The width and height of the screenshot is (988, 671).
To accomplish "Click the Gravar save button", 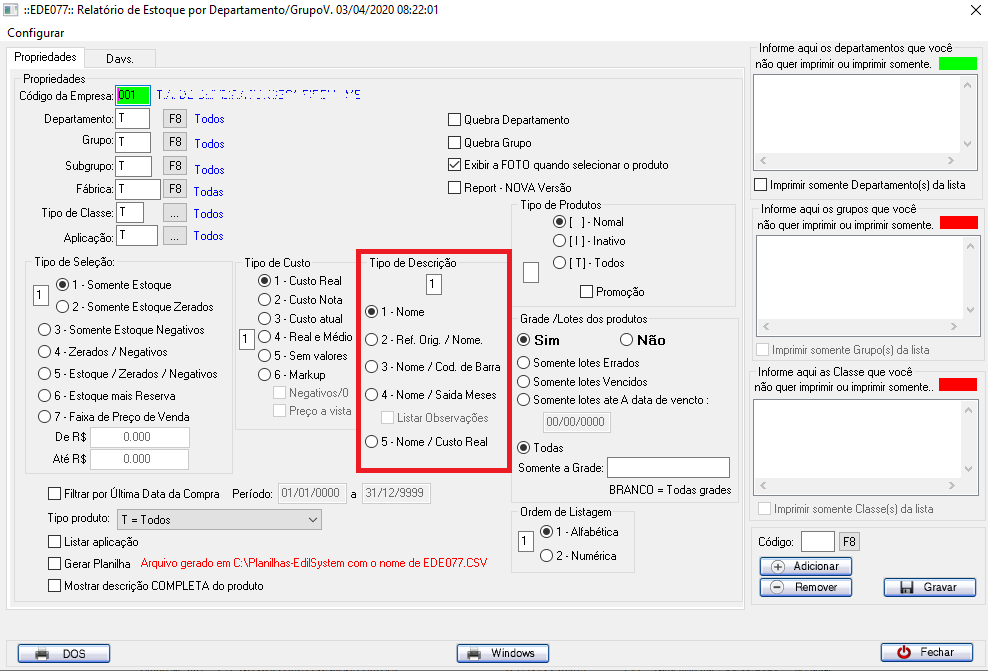I will (929, 588).
